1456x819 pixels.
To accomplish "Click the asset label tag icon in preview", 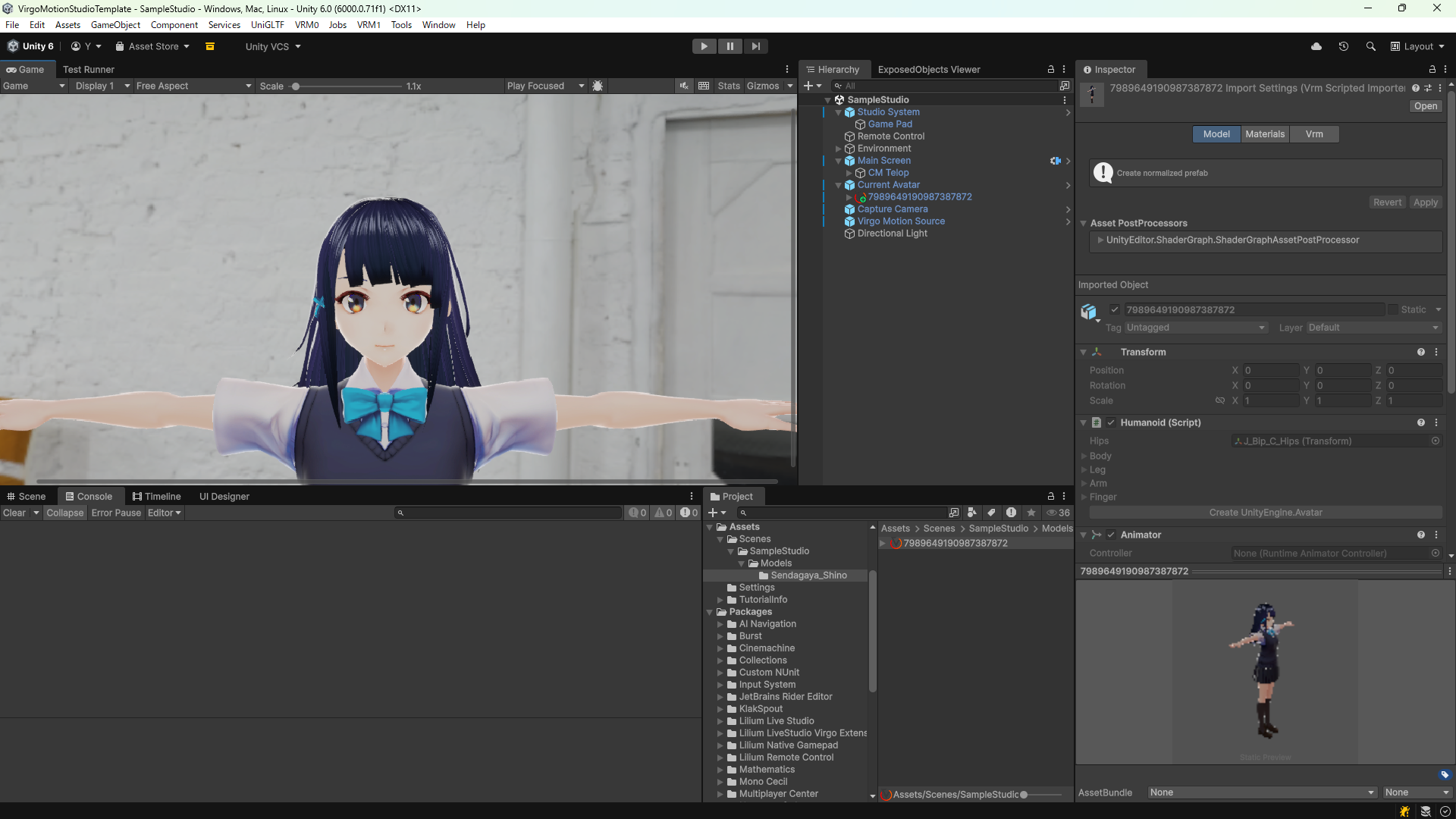I will [x=1445, y=774].
